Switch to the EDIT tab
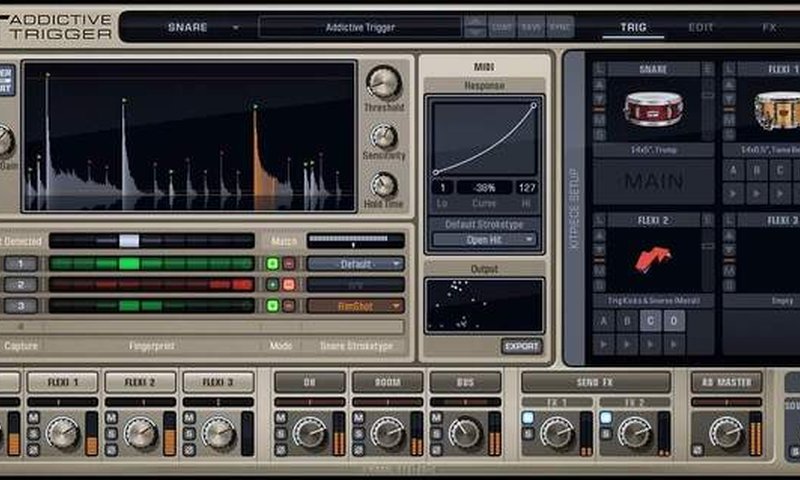The image size is (800, 480). coord(701,27)
